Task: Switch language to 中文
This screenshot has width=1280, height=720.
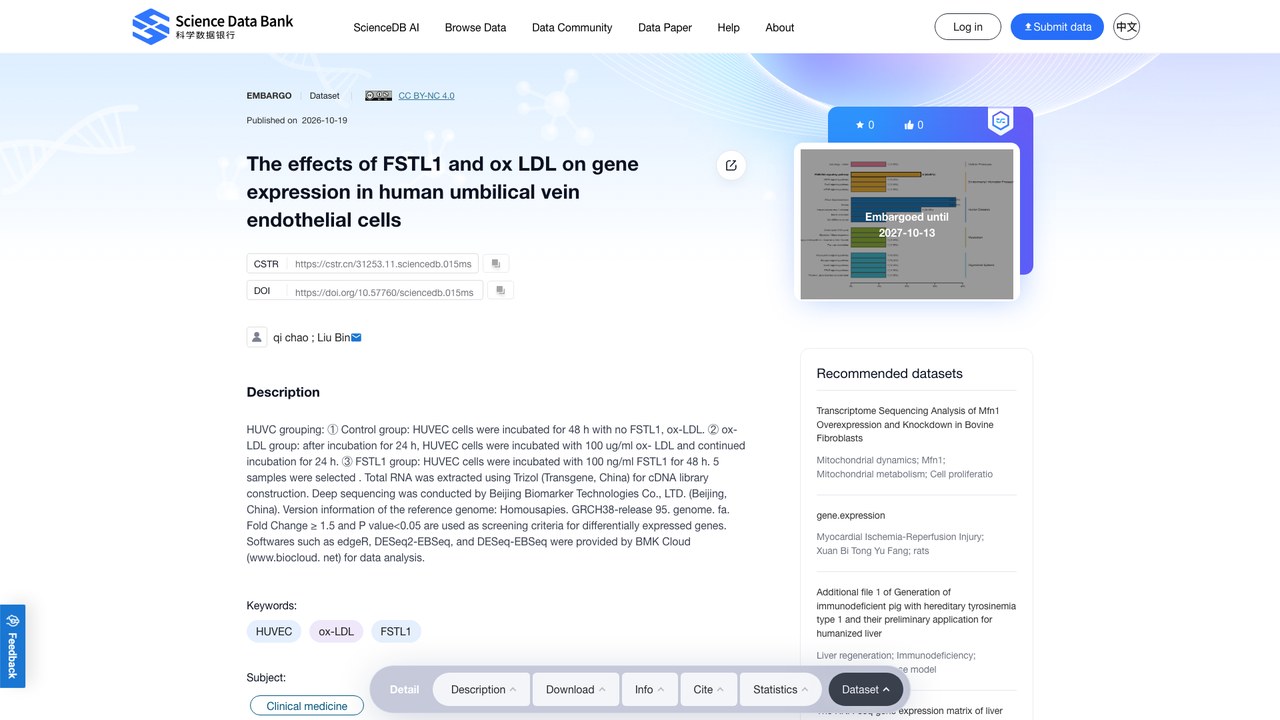Action: click(x=1127, y=27)
